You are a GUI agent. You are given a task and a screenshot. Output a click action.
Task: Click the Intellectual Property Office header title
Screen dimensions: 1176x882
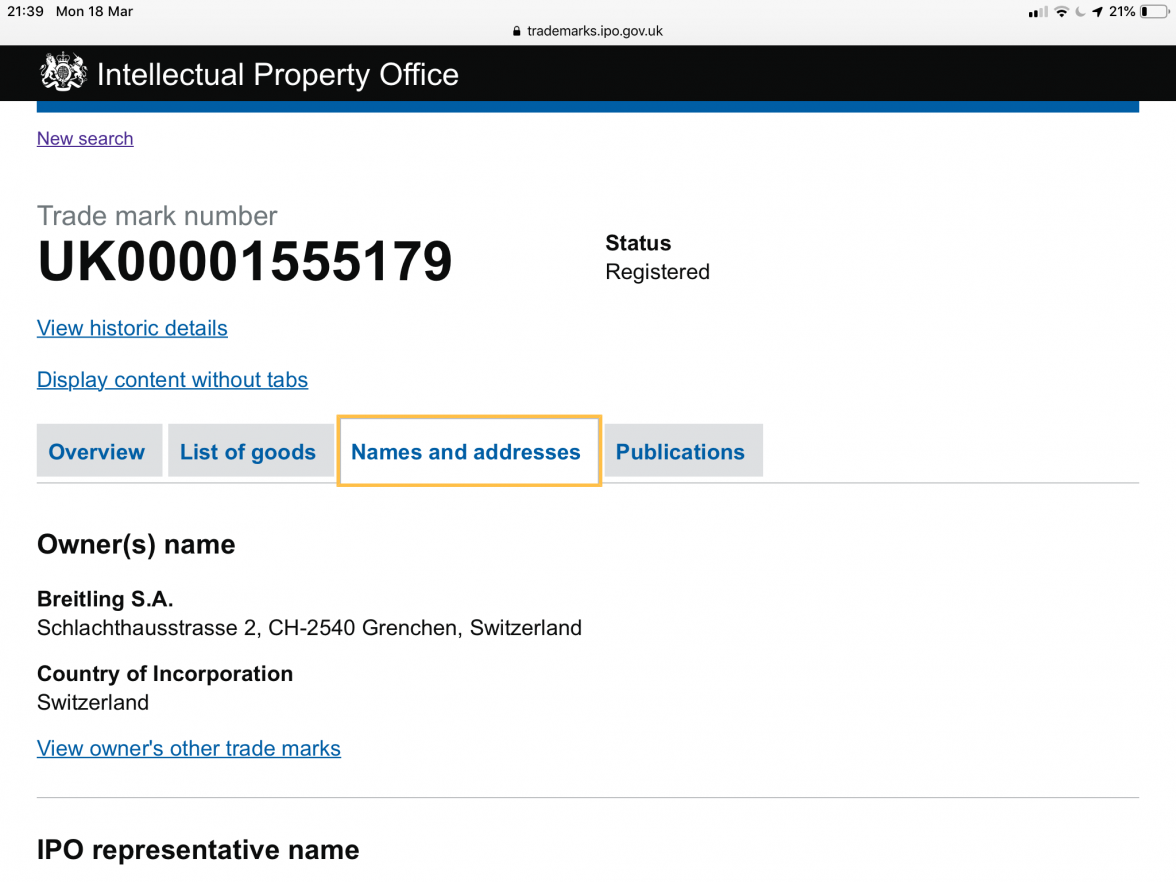tap(277, 75)
